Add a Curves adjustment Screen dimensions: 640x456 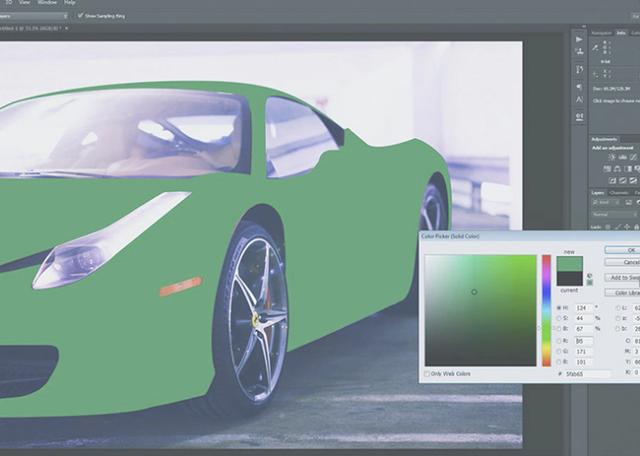point(633,157)
